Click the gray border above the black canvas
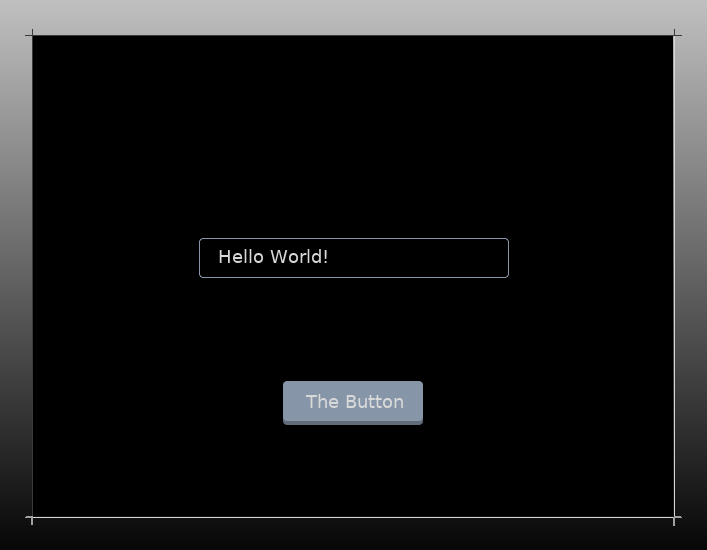 click(x=353, y=17)
